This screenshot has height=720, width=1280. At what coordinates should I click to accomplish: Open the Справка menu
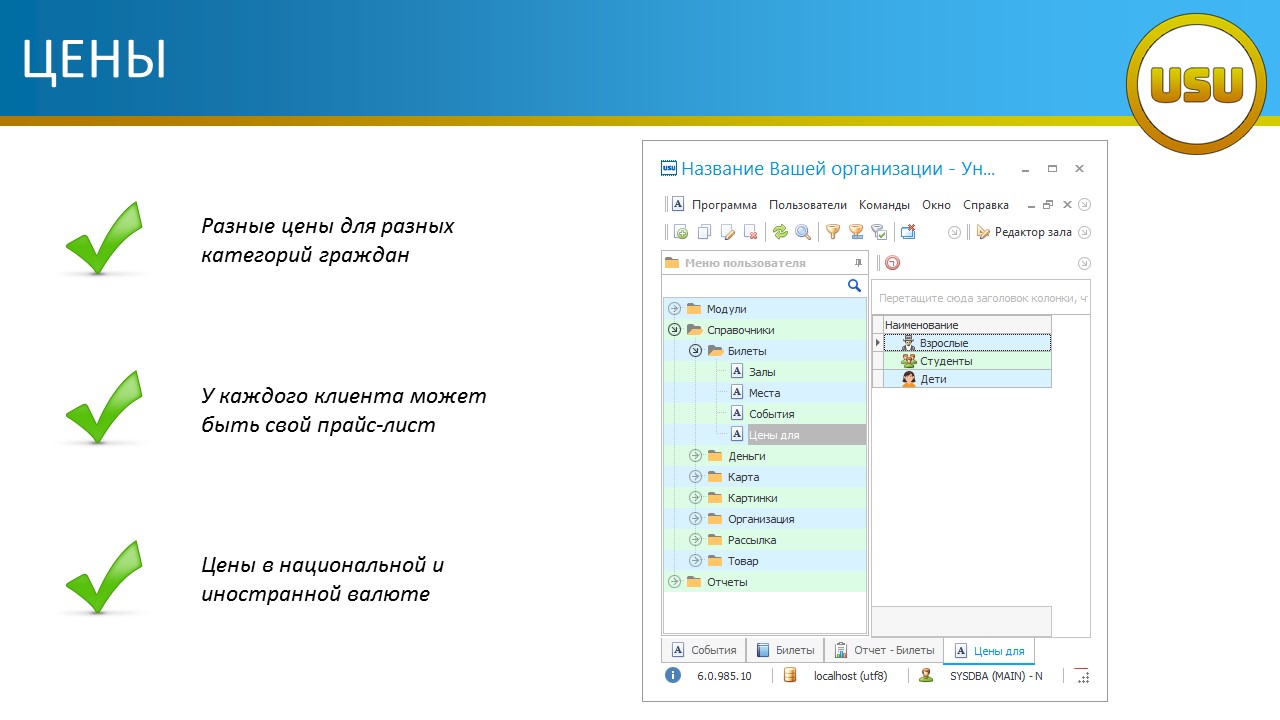click(986, 205)
